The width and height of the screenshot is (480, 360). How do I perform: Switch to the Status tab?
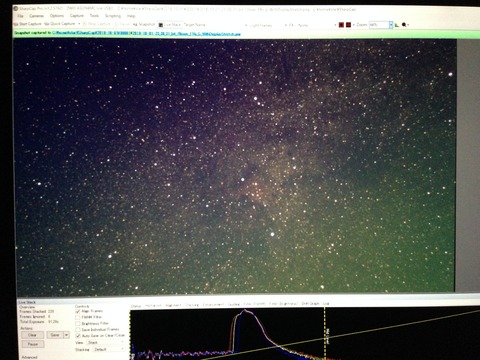click(x=136, y=306)
